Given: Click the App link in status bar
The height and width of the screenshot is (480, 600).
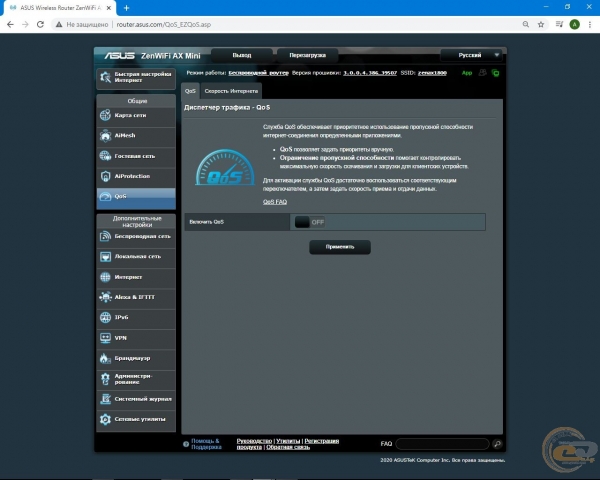Looking at the screenshot, I should (x=467, y=73).
